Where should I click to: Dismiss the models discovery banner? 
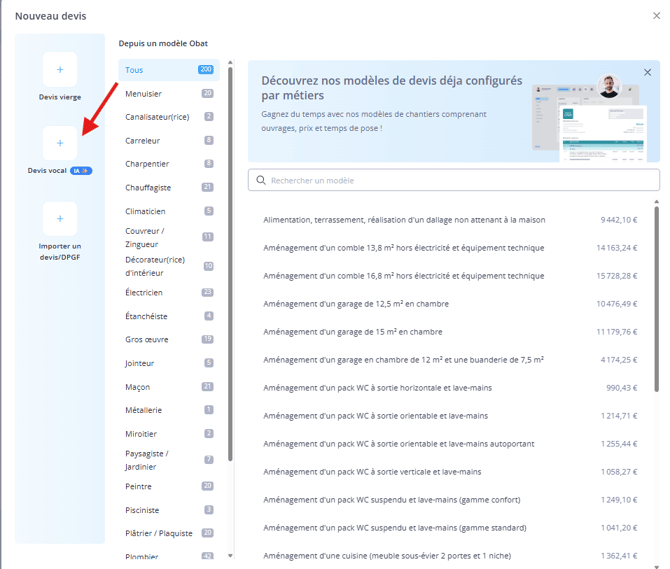tap(647, 73)
